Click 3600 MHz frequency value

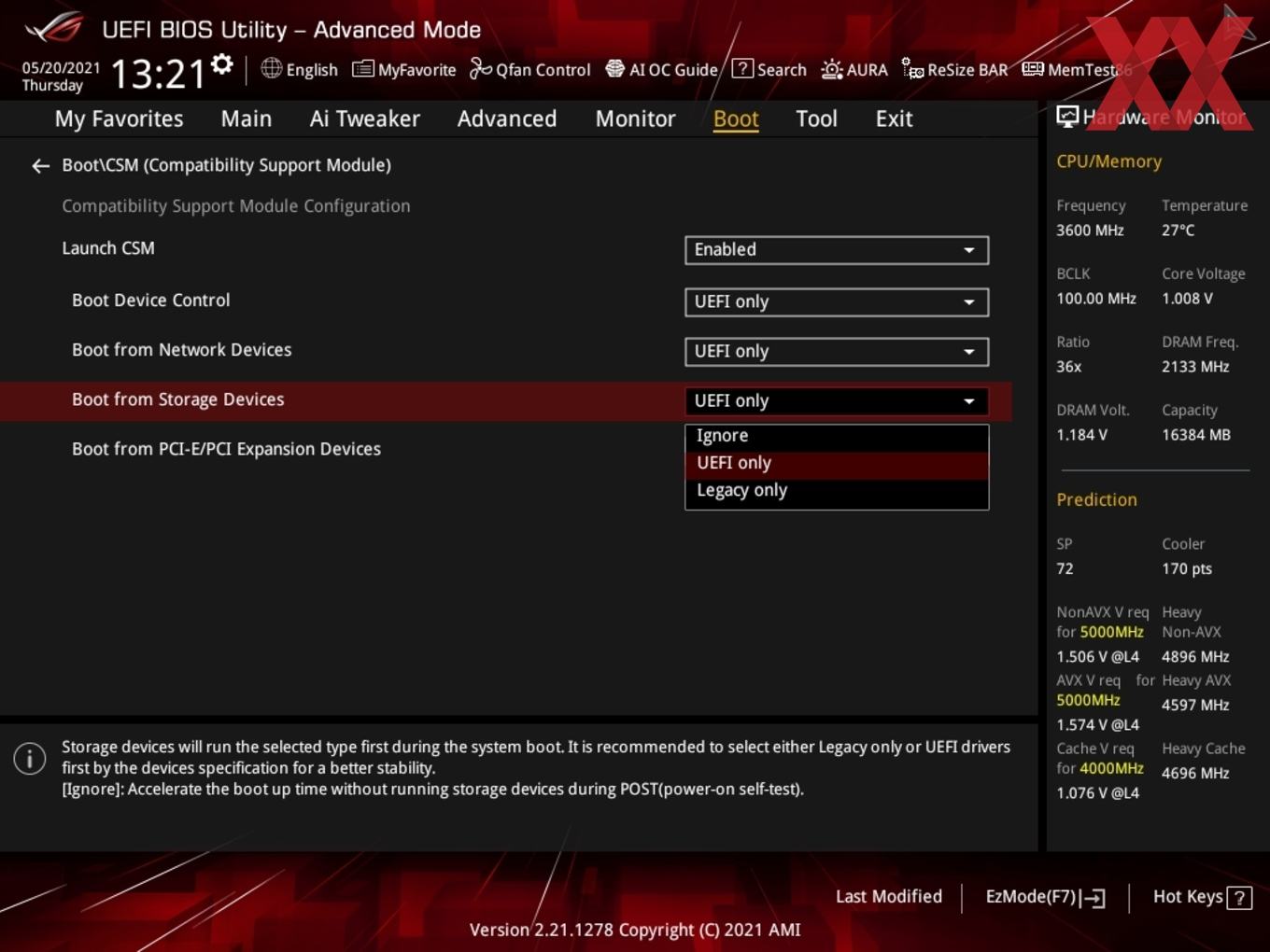tap(1090, 231)
